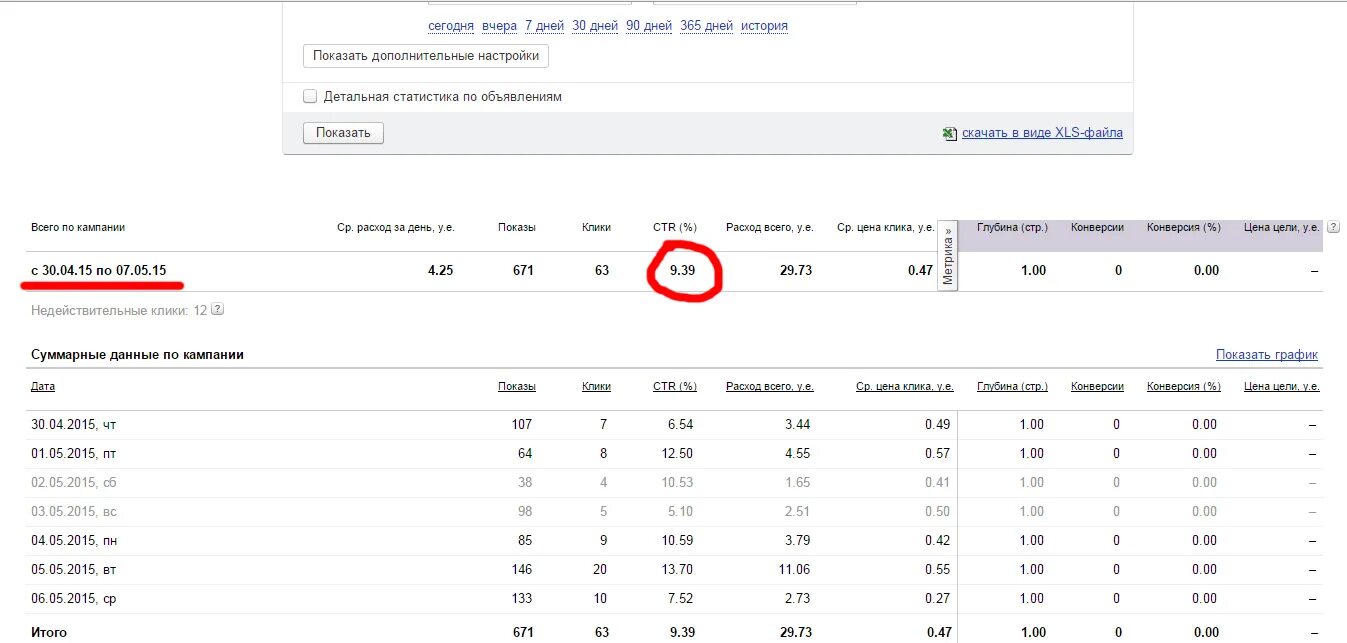Sort the daily table by Глубина (стр.)

(1012, 386)
